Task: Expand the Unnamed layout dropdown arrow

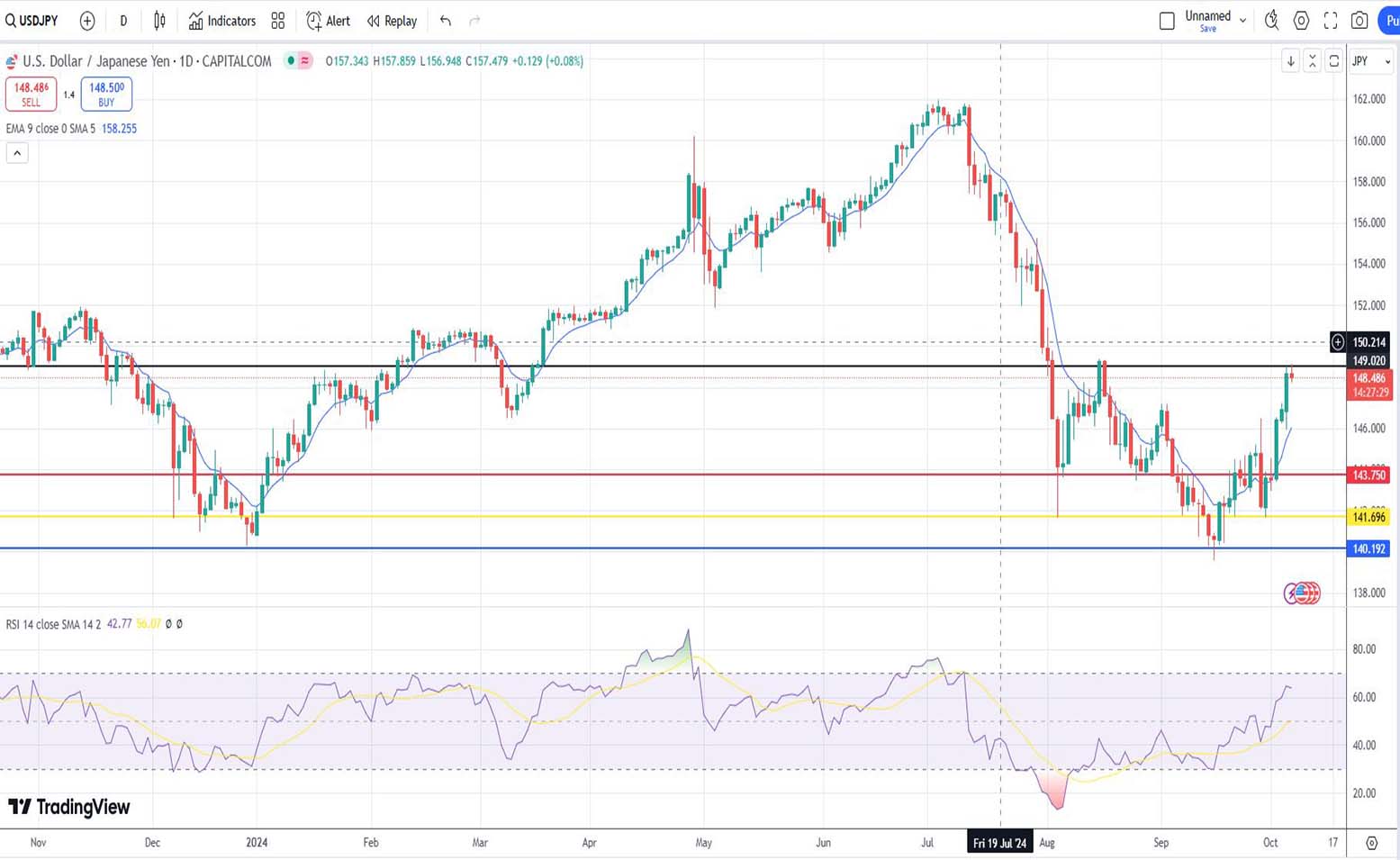Action: point(1242,21)
